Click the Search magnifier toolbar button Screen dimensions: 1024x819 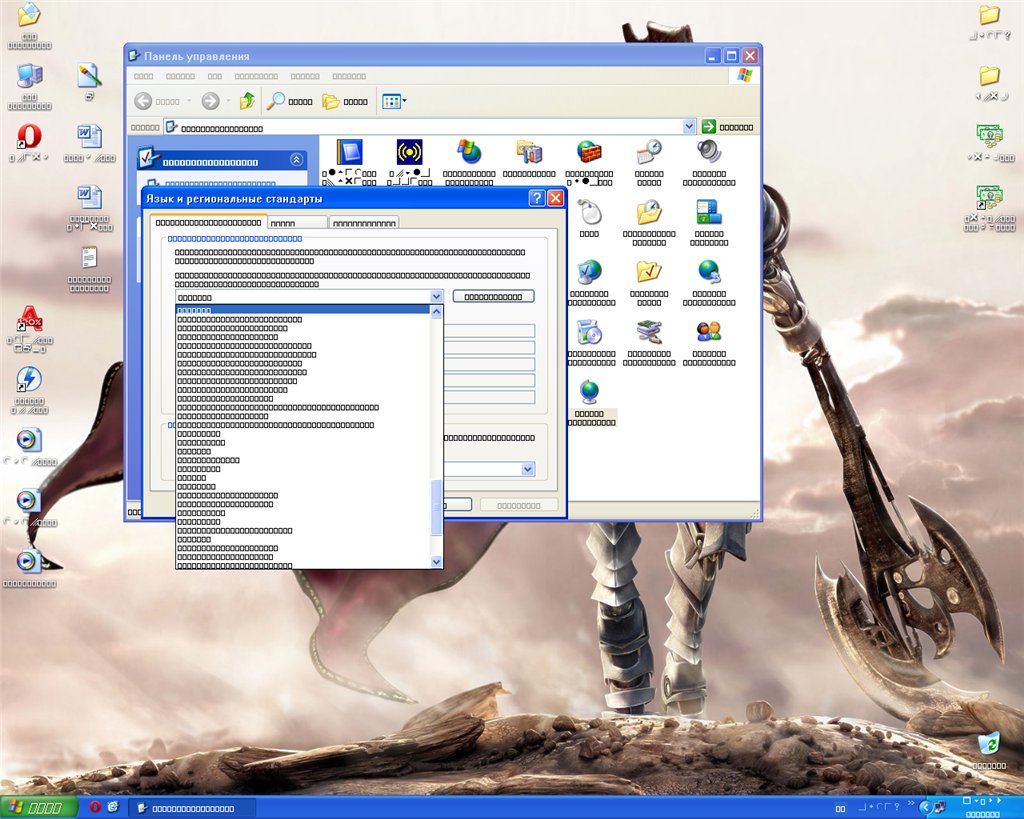[290, 101]
